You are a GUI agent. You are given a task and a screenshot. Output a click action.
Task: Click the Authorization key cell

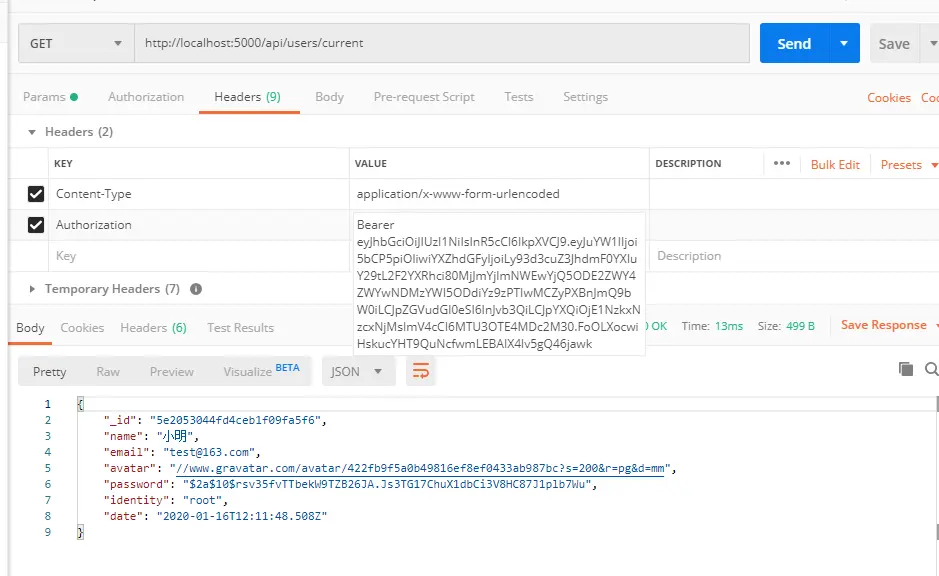click(199, 225)
